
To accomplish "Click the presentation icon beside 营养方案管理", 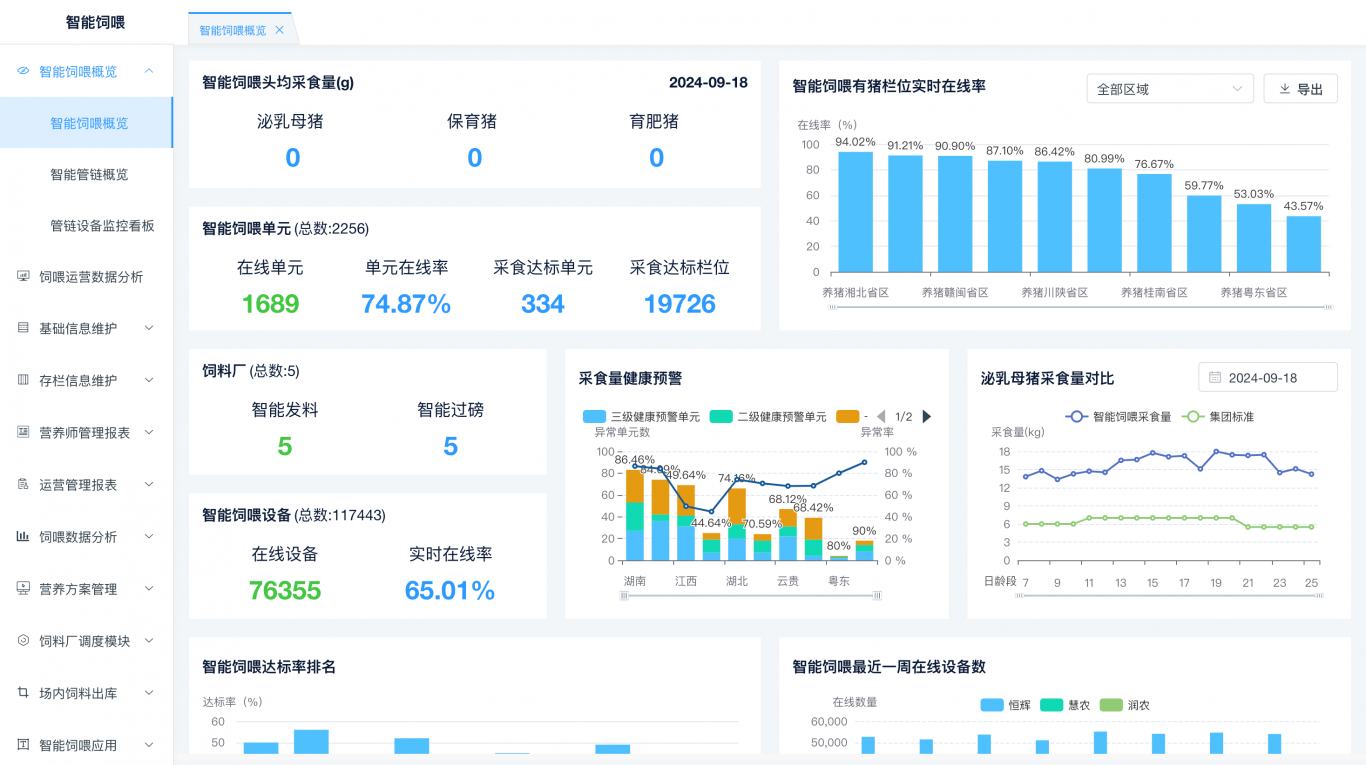I will [x=23, y=588].
